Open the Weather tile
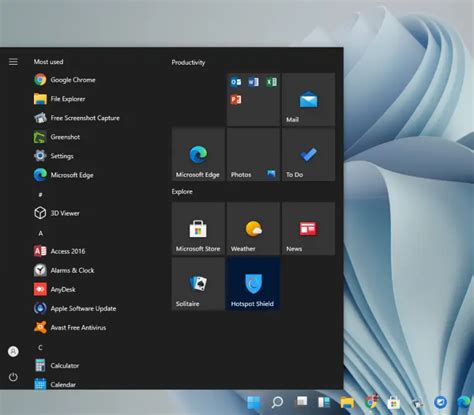 pyautogui.click(x=253, y=229)
